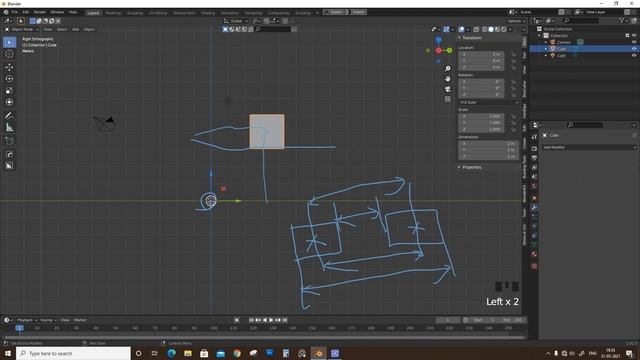
Task: Click green Y axis on navigation gizmo
Action: pos(449,51)
